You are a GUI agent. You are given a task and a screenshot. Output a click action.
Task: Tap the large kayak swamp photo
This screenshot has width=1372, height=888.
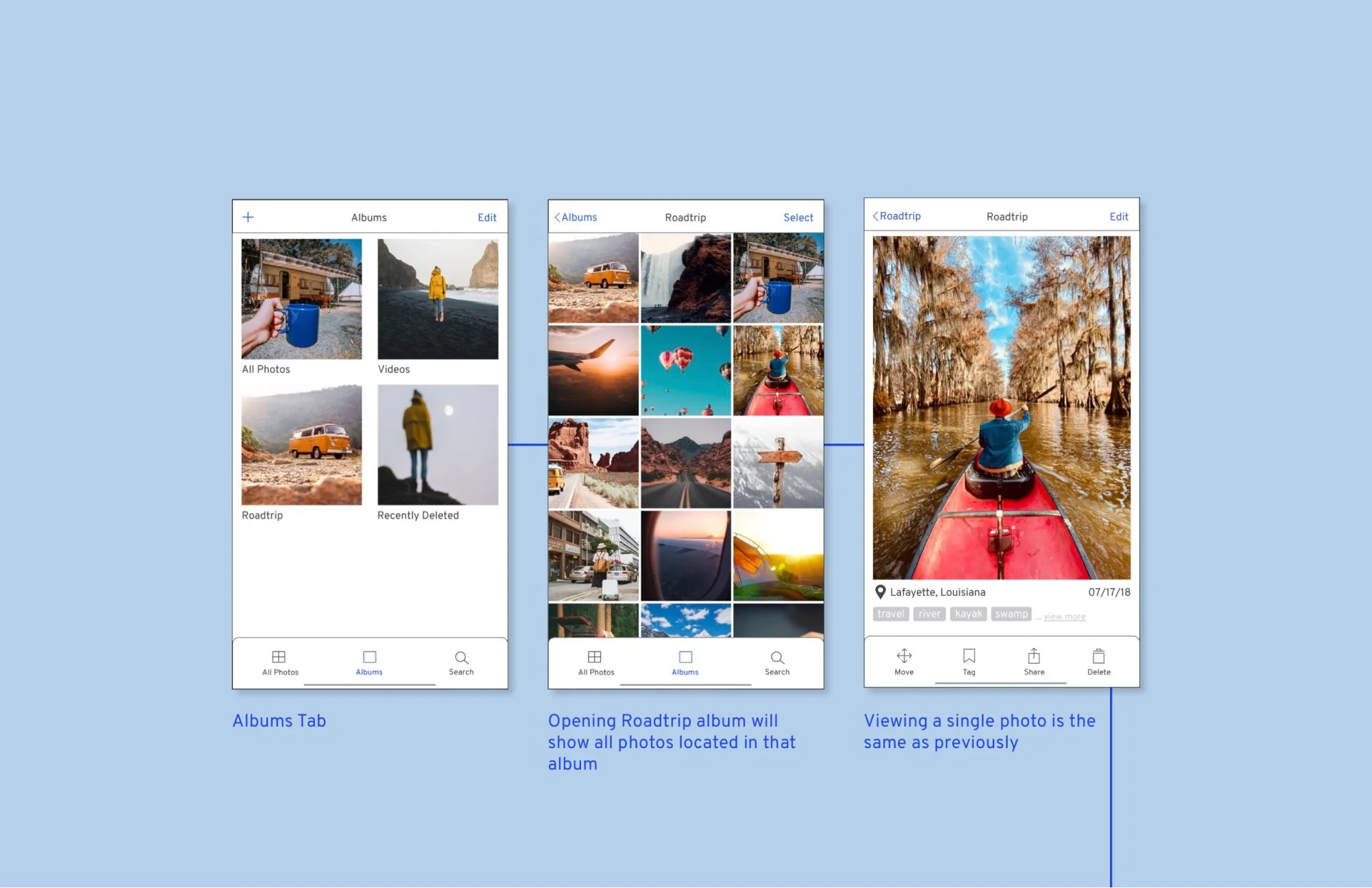click(1002, 408)
